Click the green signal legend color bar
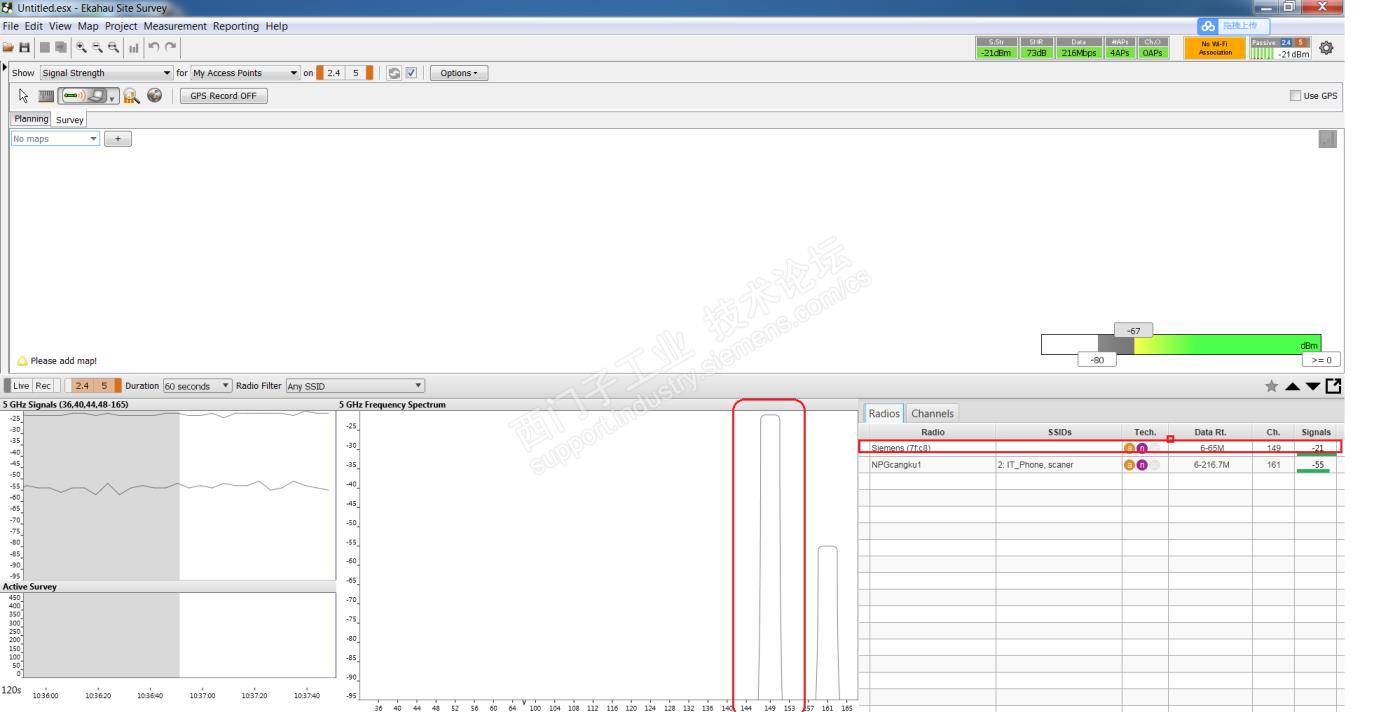 coord(1227,344)
